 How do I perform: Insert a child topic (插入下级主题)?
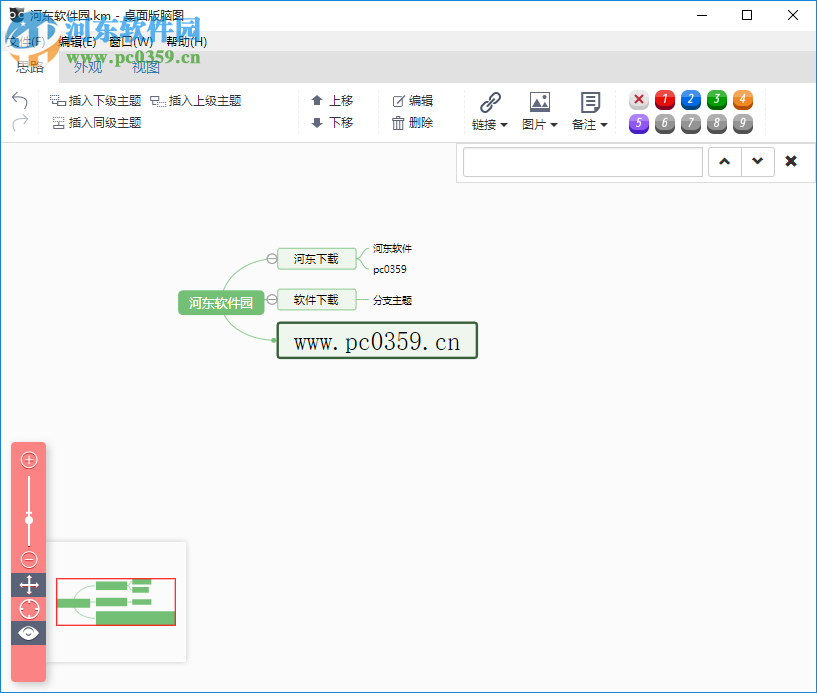click(x=95, y=101)
